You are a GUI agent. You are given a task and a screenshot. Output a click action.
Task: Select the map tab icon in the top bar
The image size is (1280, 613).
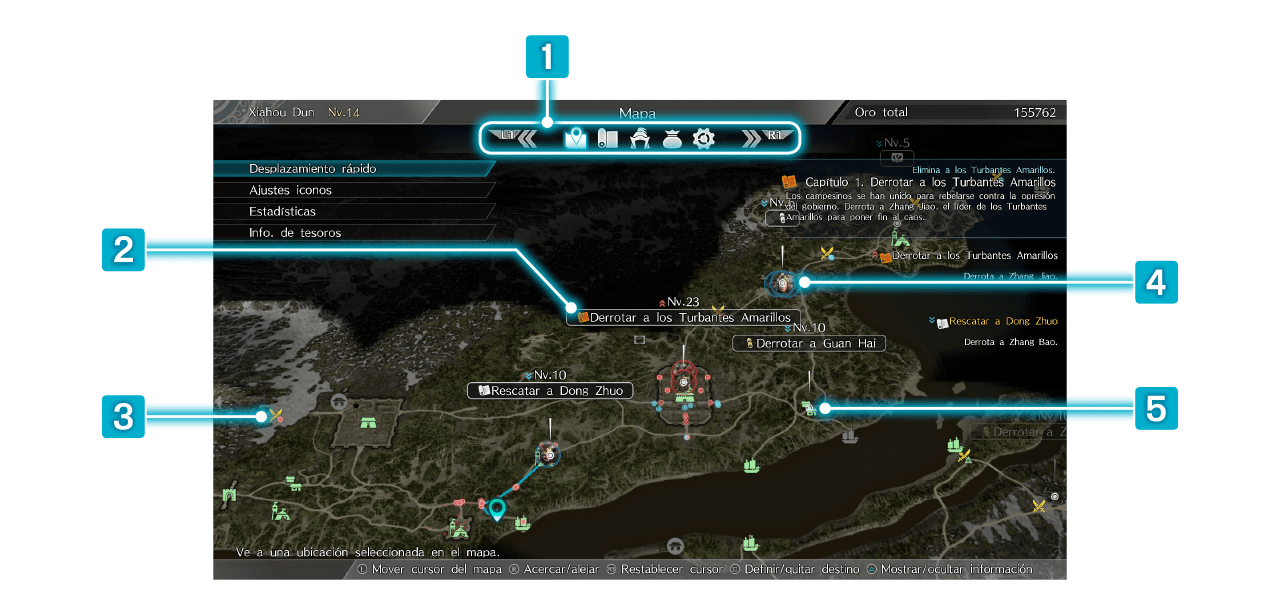tap(575, 139)
